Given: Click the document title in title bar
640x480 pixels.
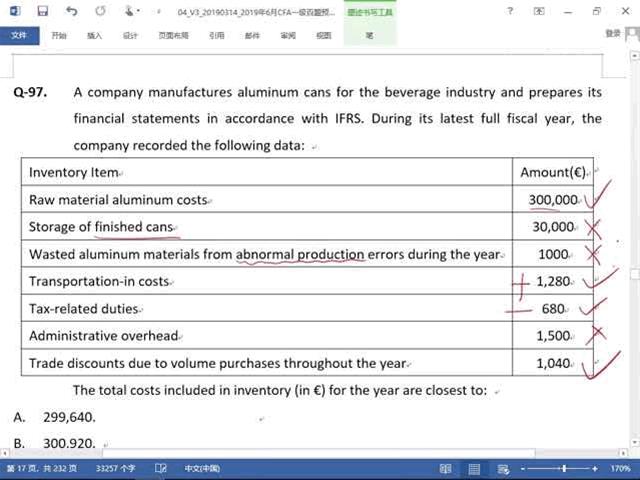Looking at the screenshot, I should [256, 12].
